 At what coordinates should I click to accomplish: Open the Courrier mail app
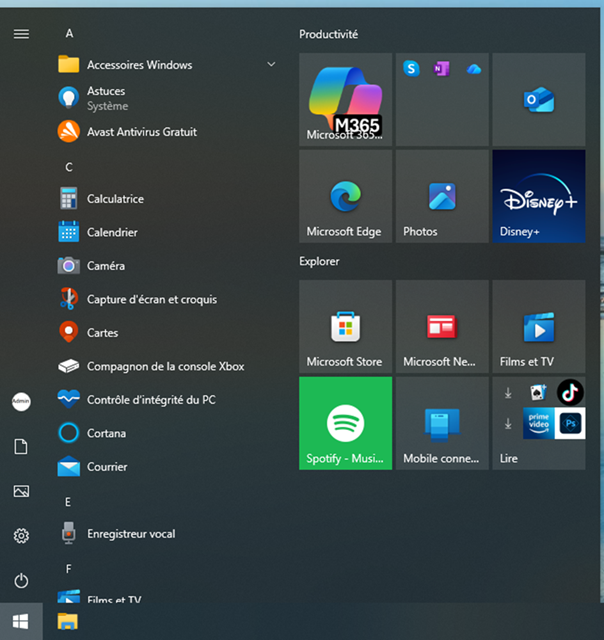coord(167,467)
